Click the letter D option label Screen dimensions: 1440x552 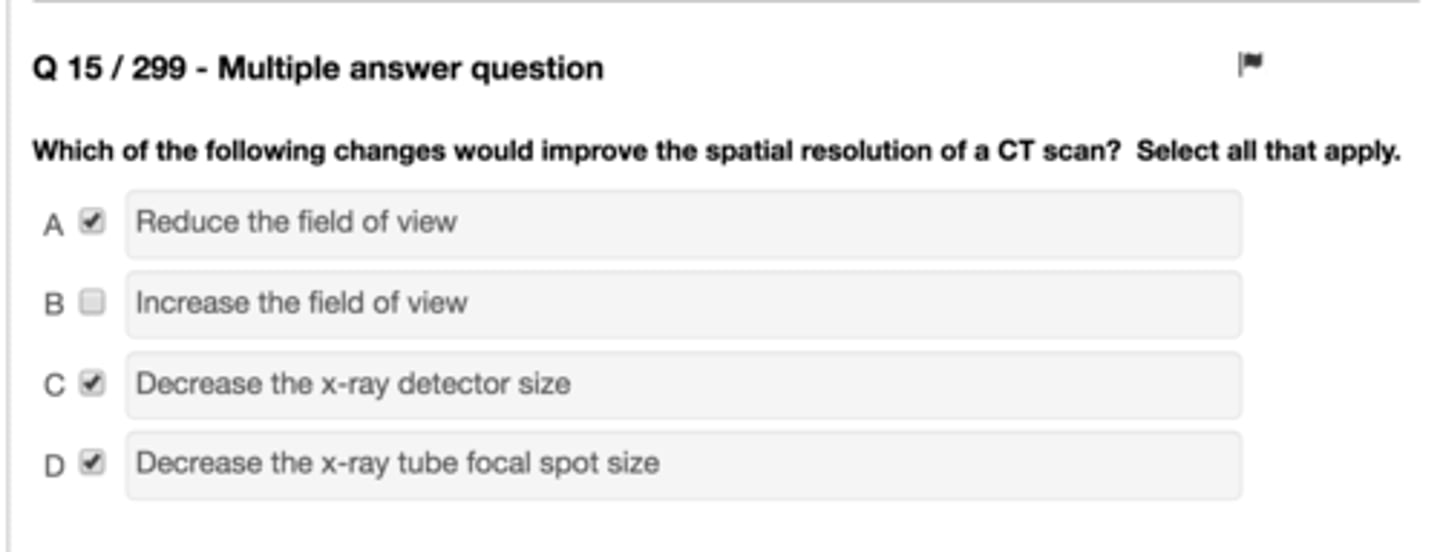53,466
